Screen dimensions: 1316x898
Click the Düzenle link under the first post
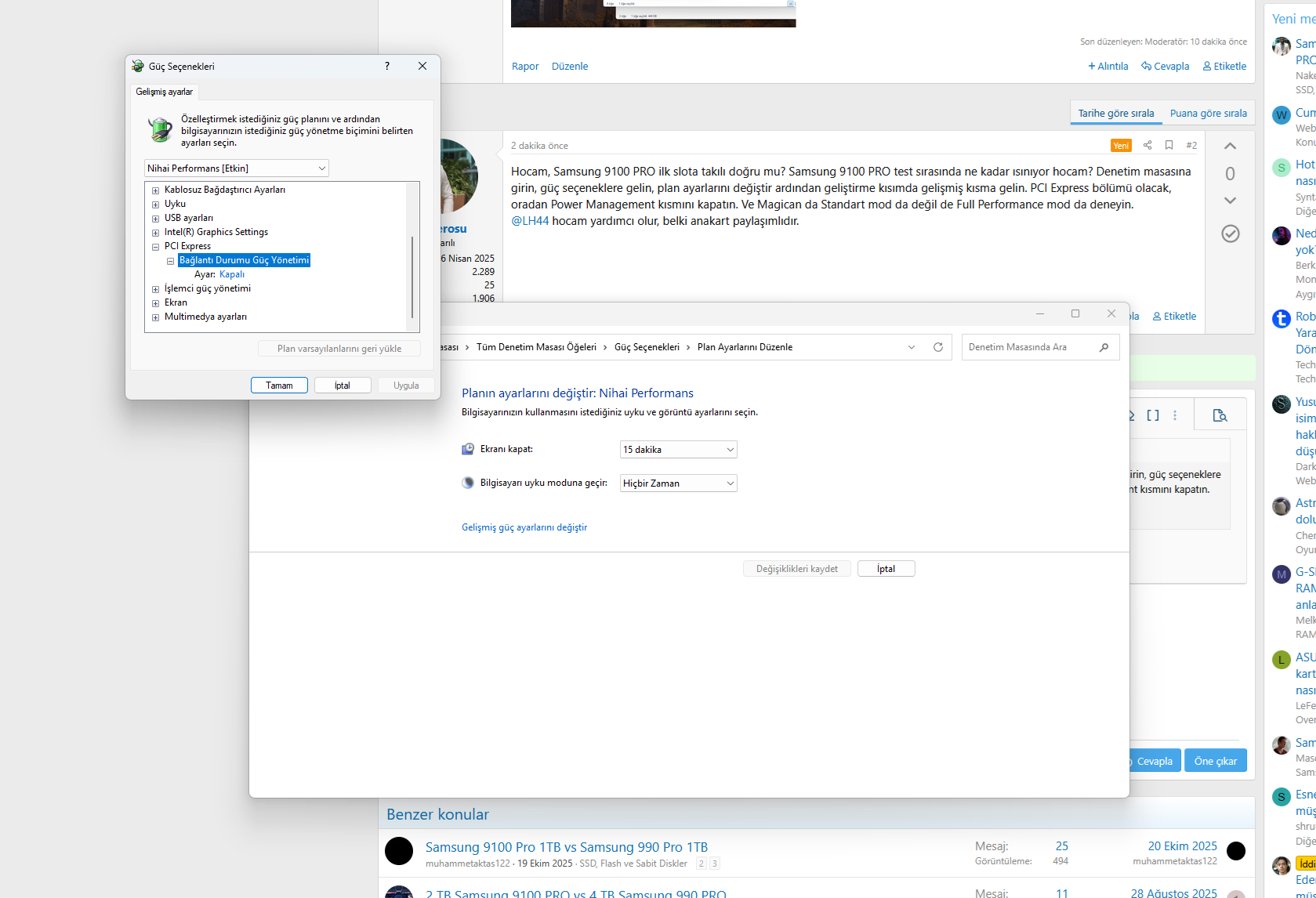tap(570, 67)
